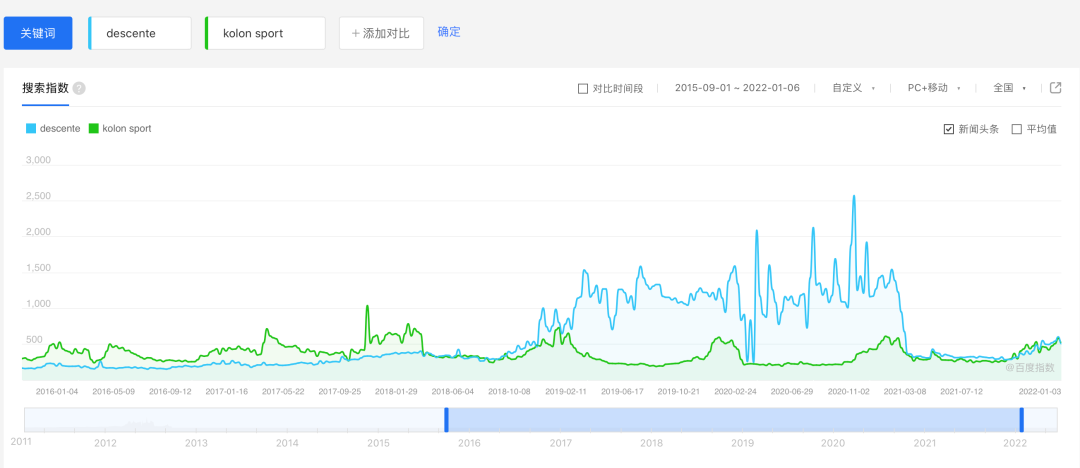The width and height of the screenshot is (1080, 468).
Task: Click the descente keyword input field
Action: click(x=141, y=33)
